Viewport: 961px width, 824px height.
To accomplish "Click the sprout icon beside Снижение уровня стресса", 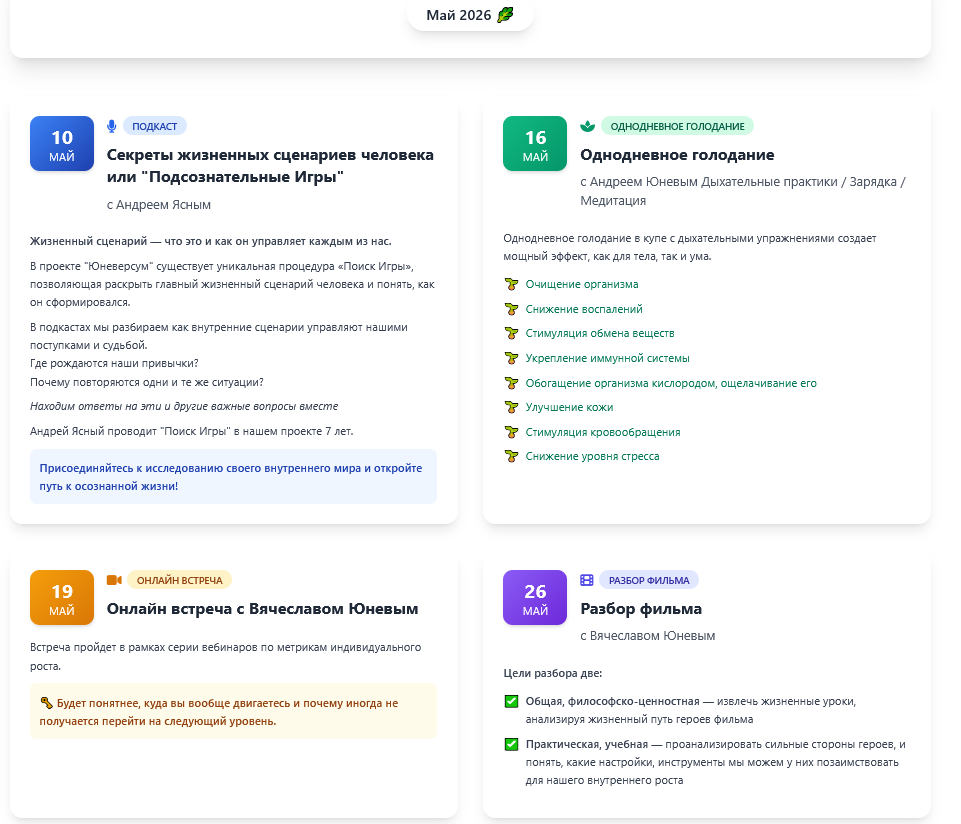I will (x=512, y=457).
